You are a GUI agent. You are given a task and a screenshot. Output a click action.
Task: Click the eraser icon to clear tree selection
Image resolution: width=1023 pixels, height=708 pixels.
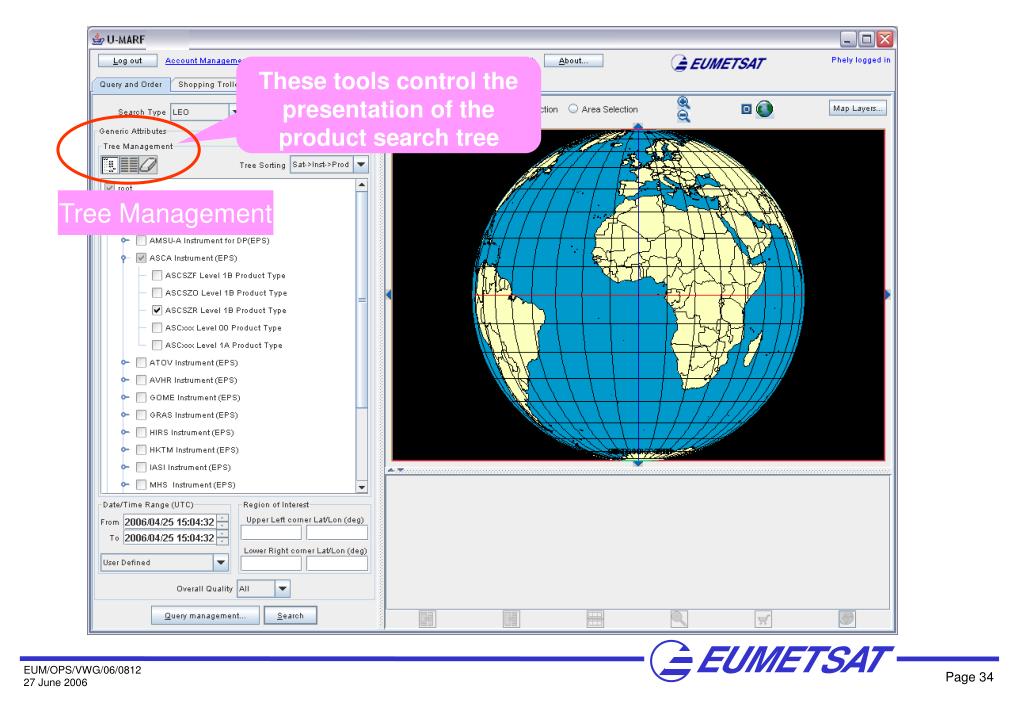(x=148, y=165)
